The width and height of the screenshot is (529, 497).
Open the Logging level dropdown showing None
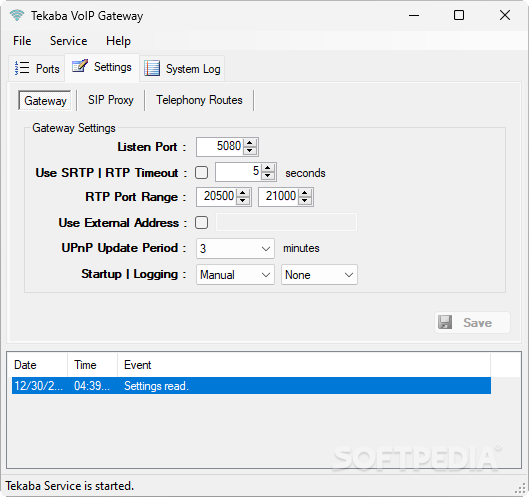pyautogui.click(x=319, y=275)
